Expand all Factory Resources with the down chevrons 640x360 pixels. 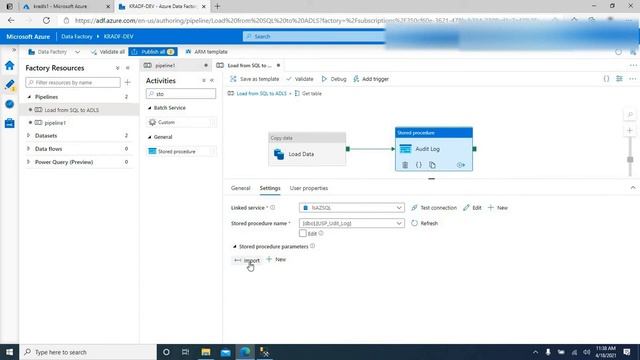click(118, 68)
